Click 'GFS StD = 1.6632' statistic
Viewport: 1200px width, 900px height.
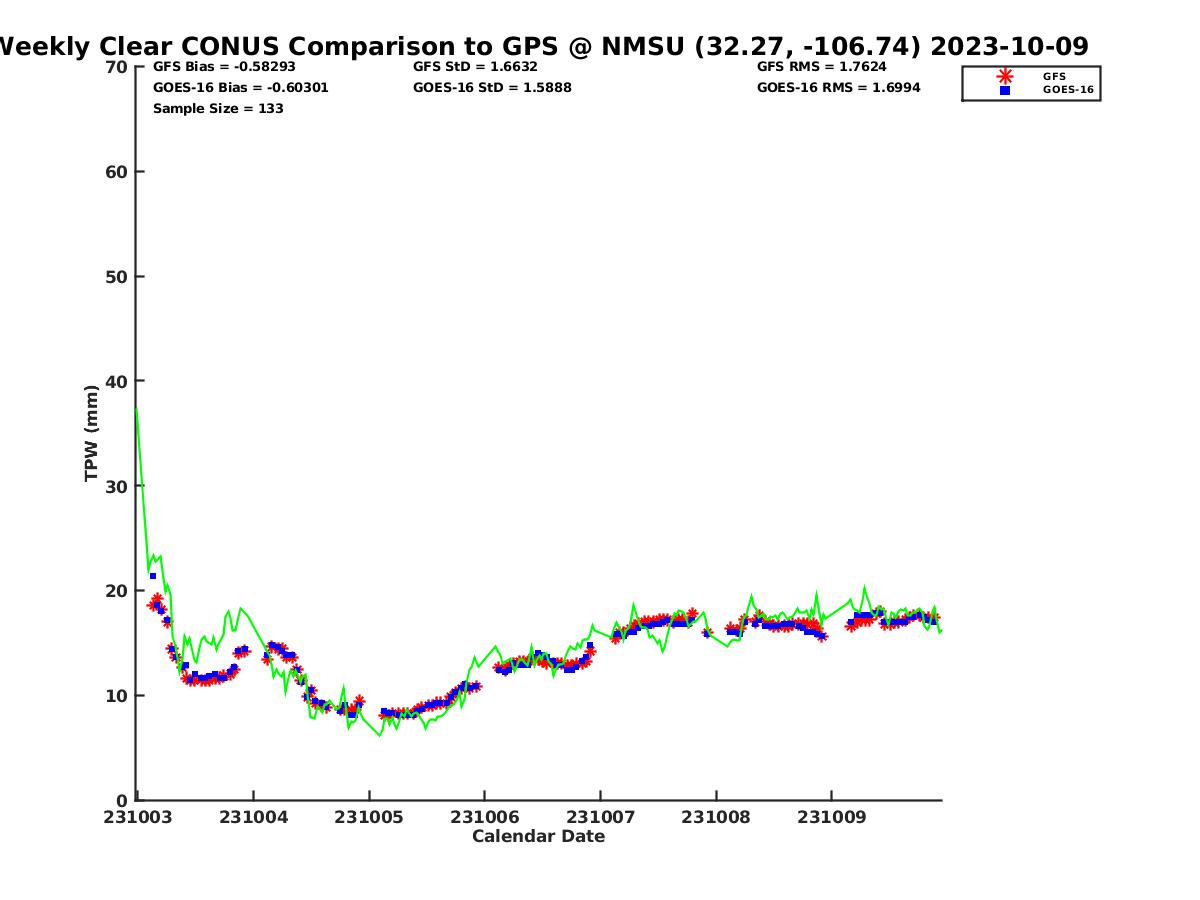[x=475, y=67]
